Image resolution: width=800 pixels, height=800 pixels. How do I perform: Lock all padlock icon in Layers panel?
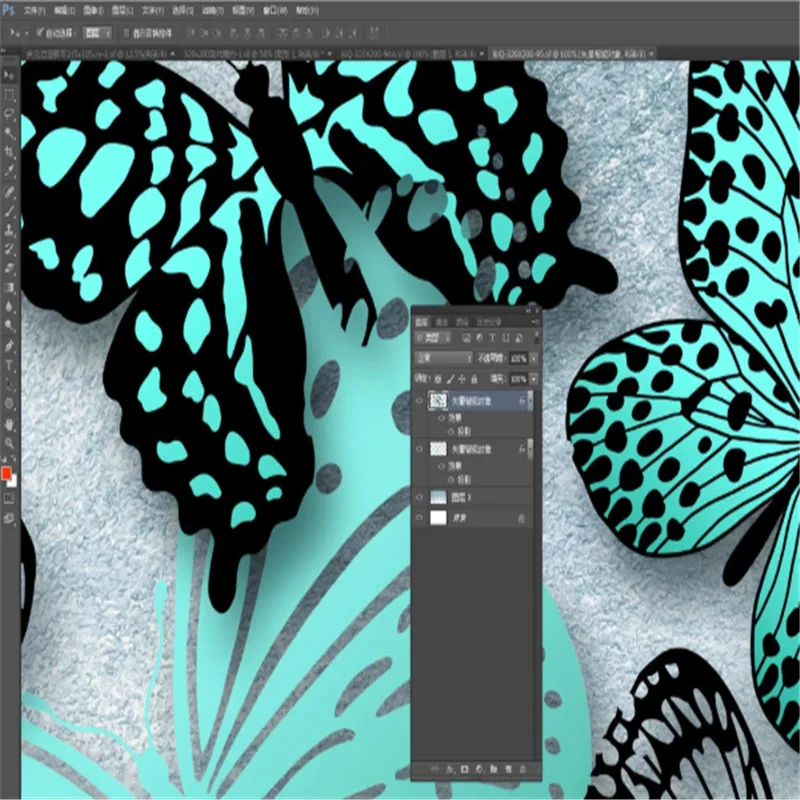pos(474,379)
